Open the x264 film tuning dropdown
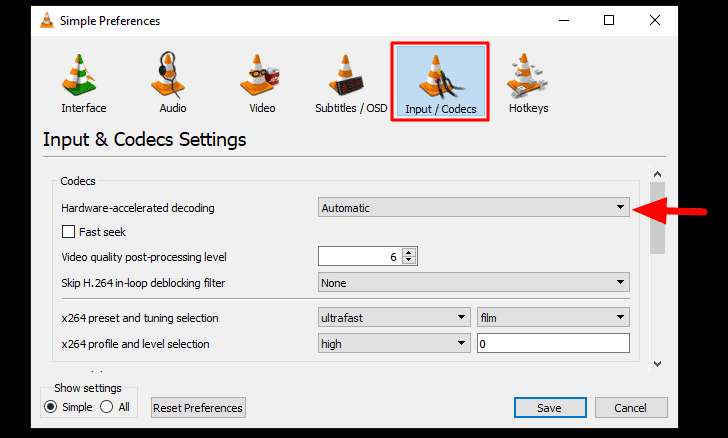The width and height of the screenshot is (728, 438). coord(553,317)
